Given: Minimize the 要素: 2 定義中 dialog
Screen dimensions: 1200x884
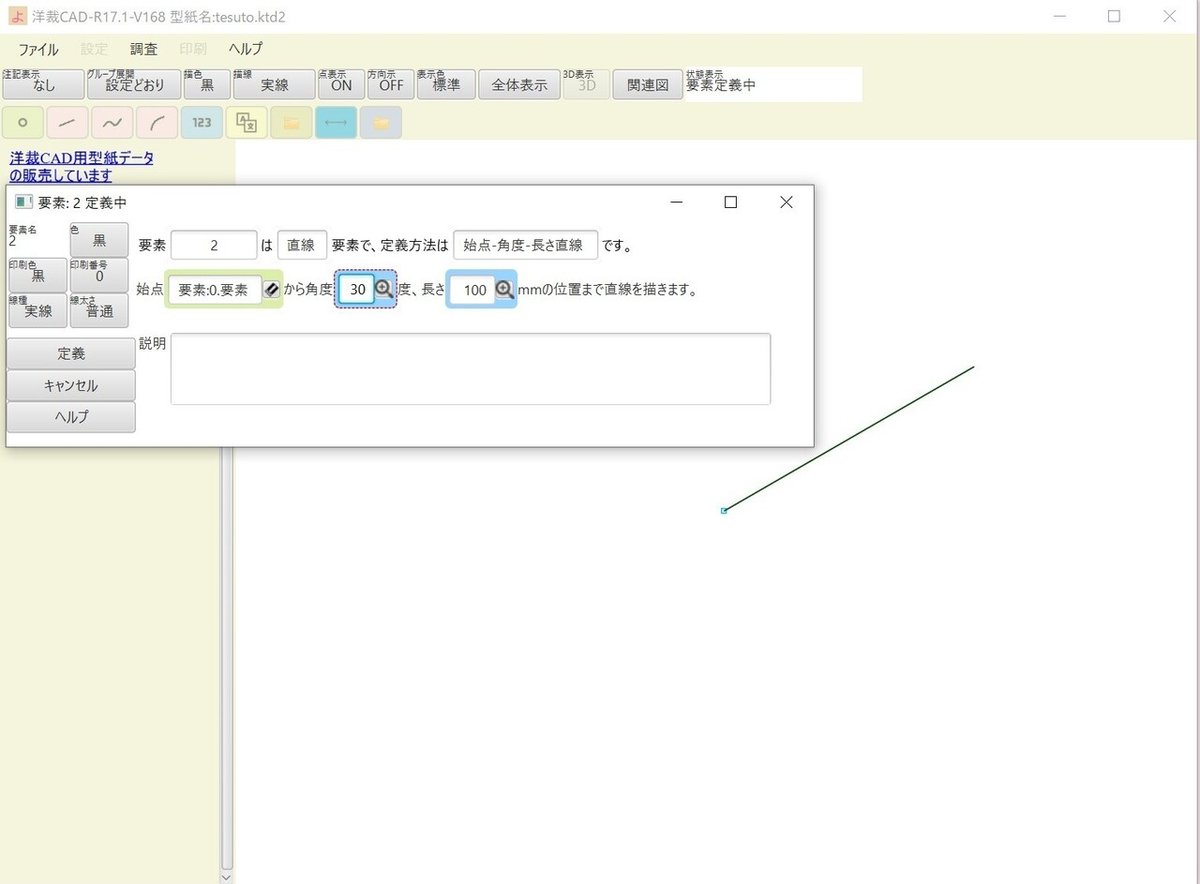Looking at the screenshot, I should 677,202.
